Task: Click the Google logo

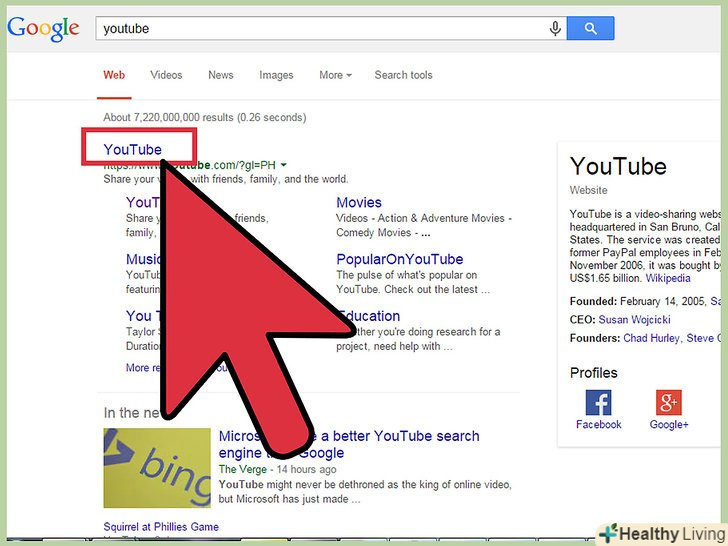Action: coord(43,29)
